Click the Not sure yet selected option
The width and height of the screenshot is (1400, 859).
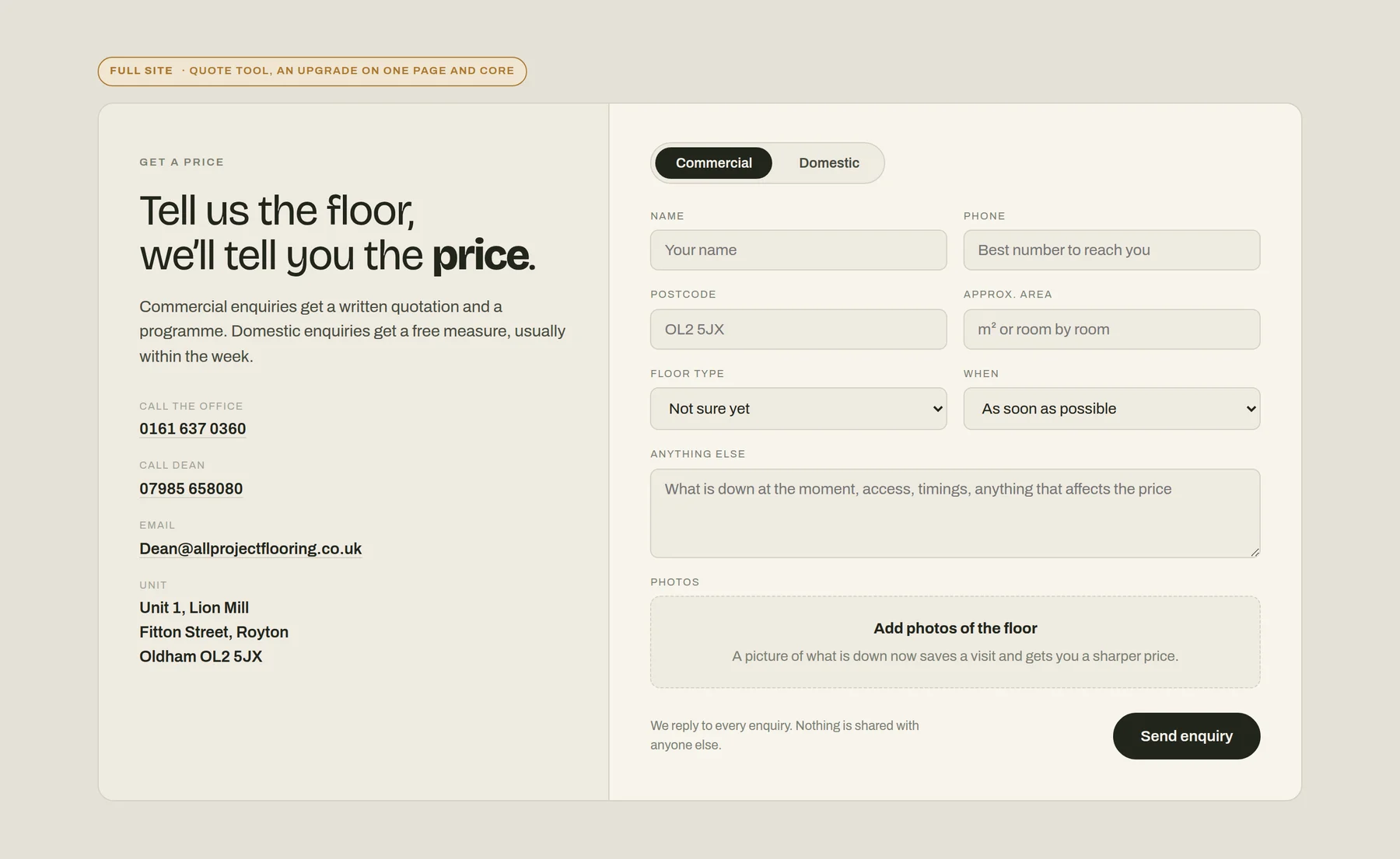tap(709, 409)
